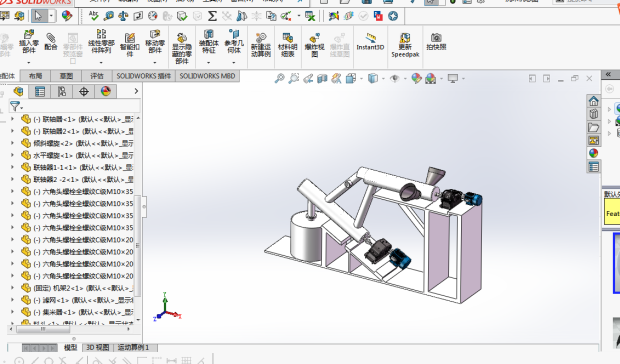The height and width of the screenshot is (364, 620).
Task: Open File Explorer folder icon in task pane
Action: coord(593,127)
